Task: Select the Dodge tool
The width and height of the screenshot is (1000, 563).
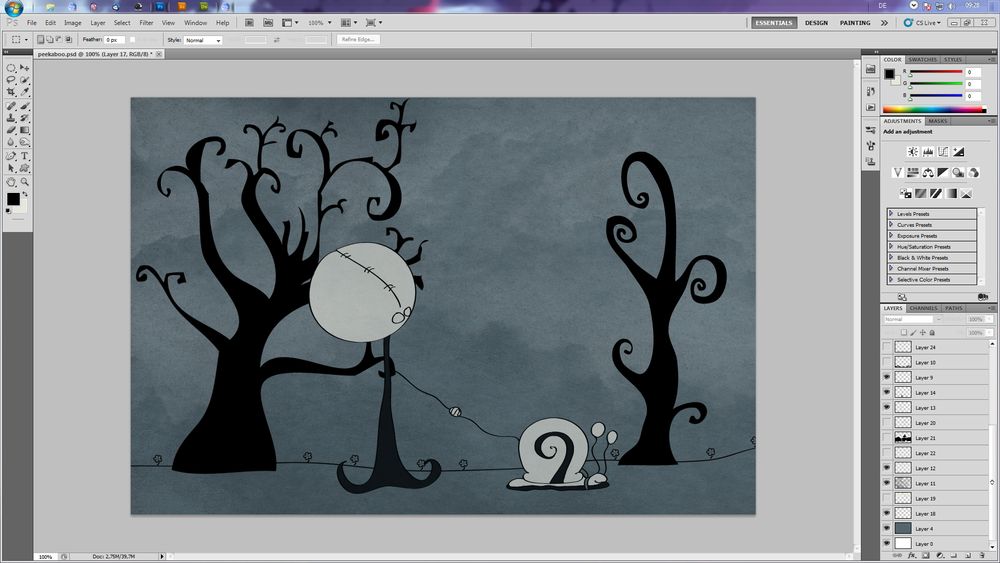Action: 24,142
